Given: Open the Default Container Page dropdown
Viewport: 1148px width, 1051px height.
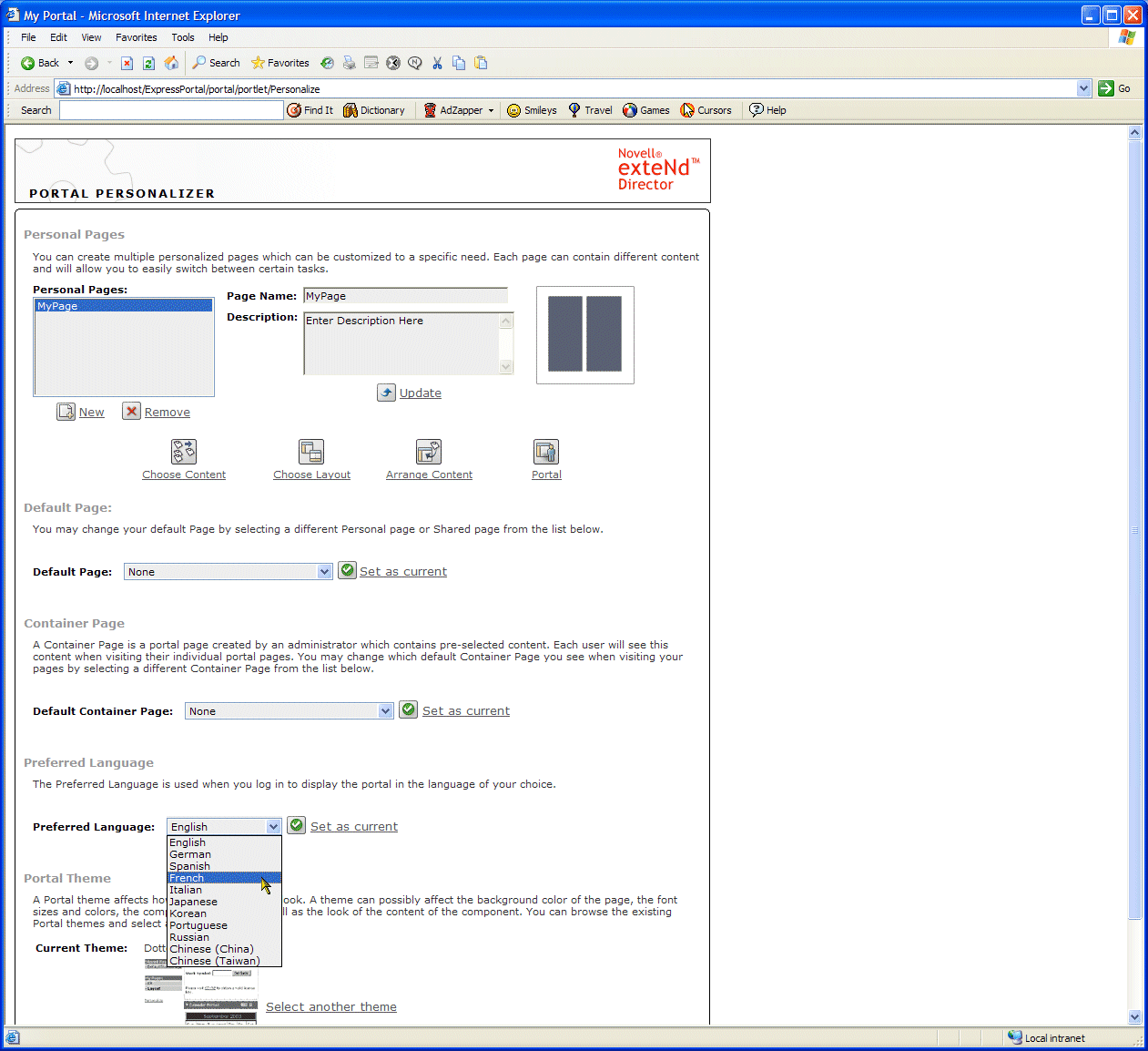Looking at the screenshot, I should [290, 711].
